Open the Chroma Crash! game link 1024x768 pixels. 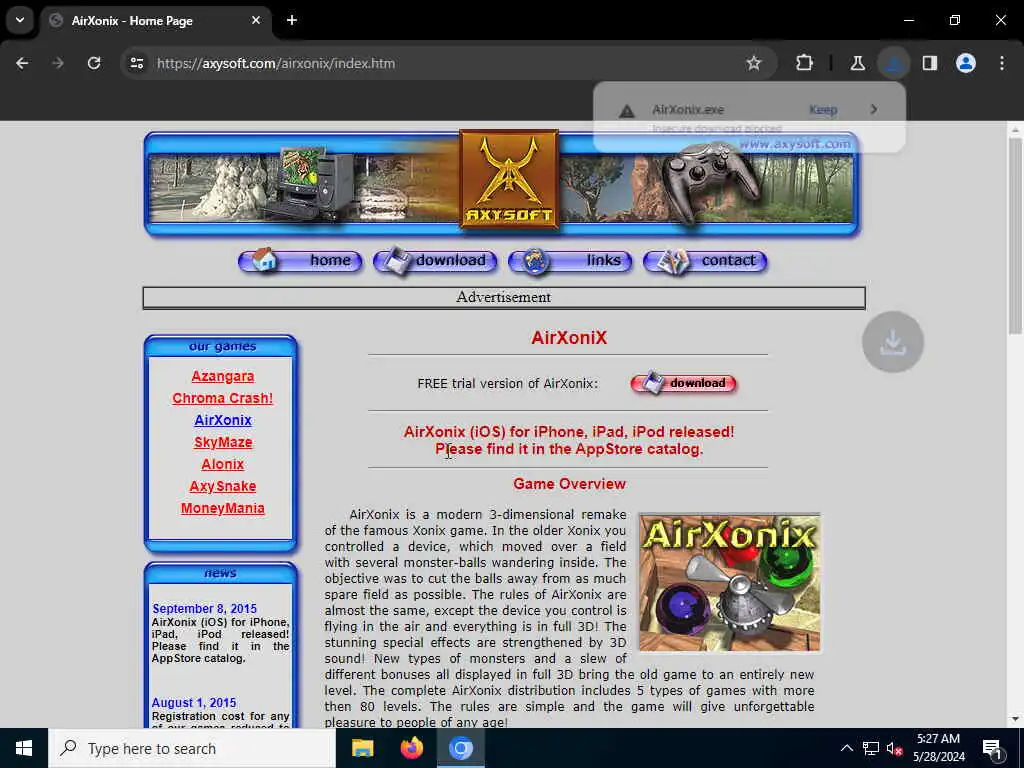[x=223, y=398]
